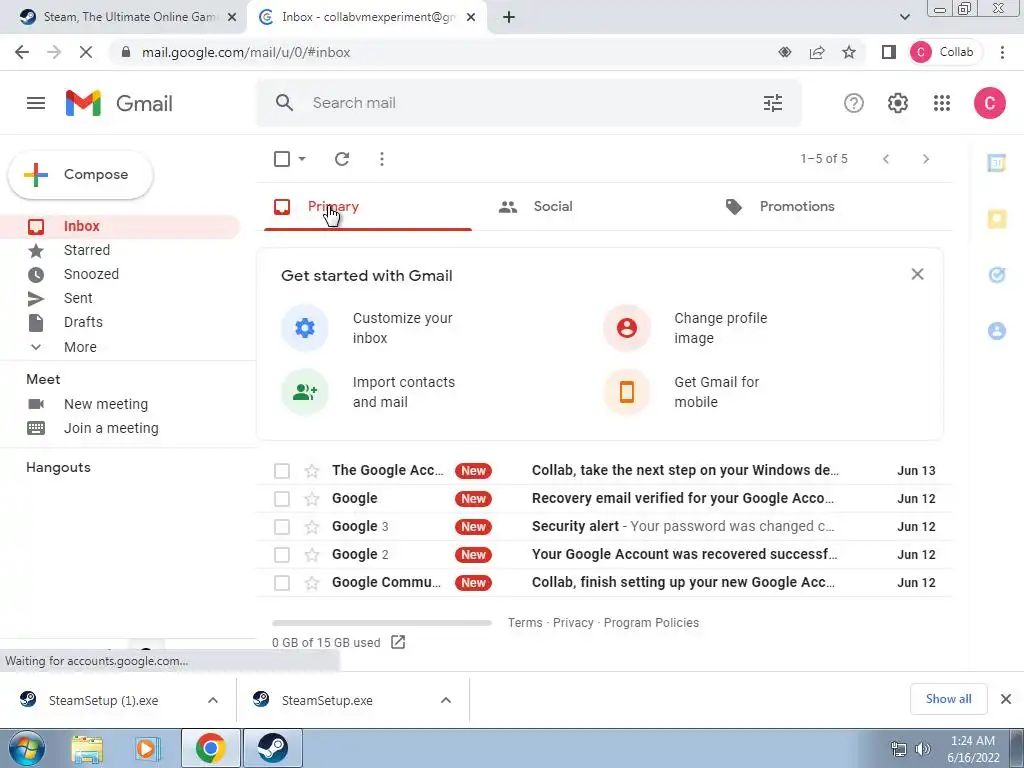Star the Security alert email

click(x=312, y=526)
